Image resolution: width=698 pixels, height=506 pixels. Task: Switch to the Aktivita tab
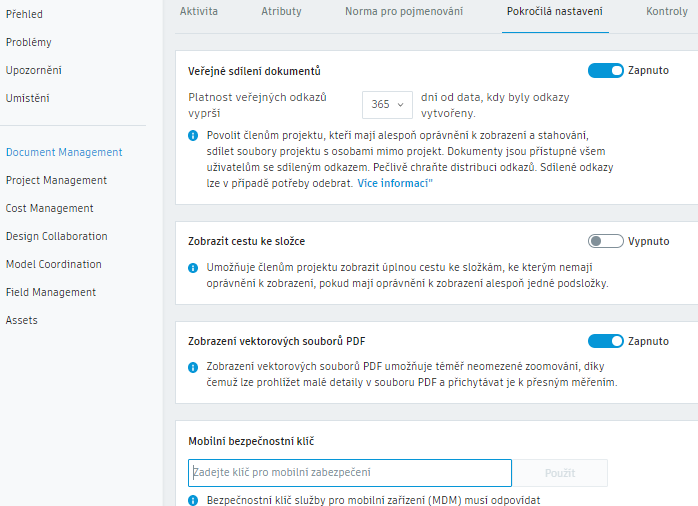[199, 12]
